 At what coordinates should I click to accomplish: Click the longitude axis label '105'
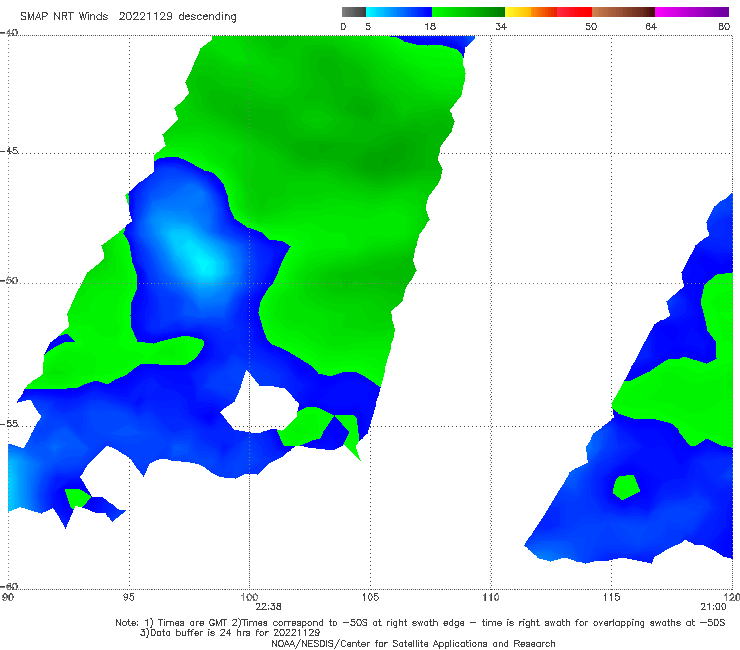370,597
